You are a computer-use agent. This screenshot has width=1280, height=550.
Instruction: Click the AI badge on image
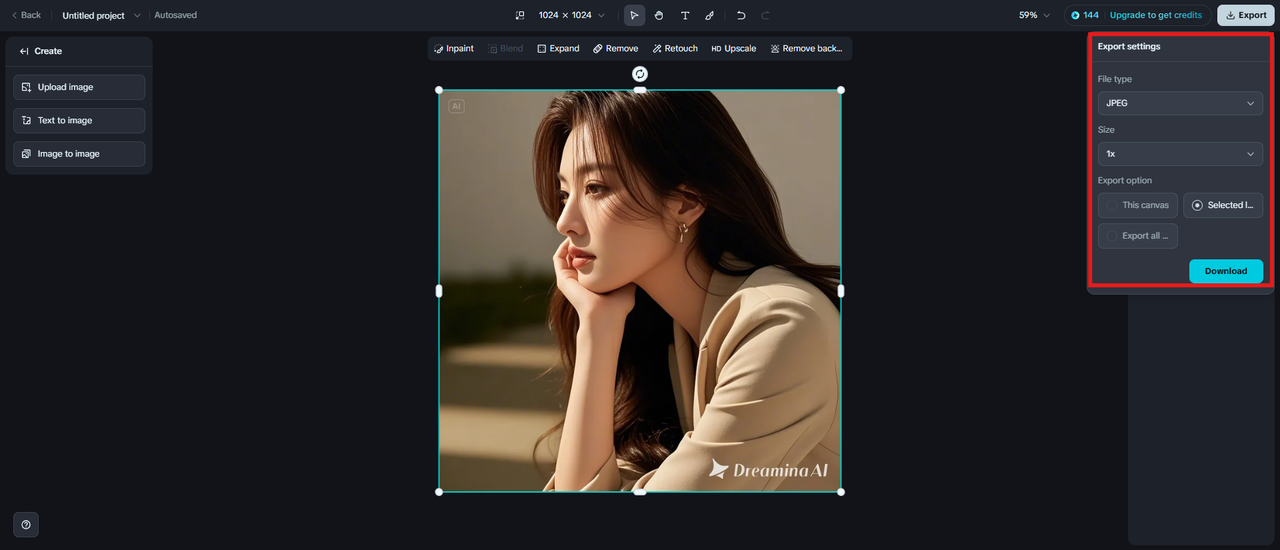(x=456, y=106)
